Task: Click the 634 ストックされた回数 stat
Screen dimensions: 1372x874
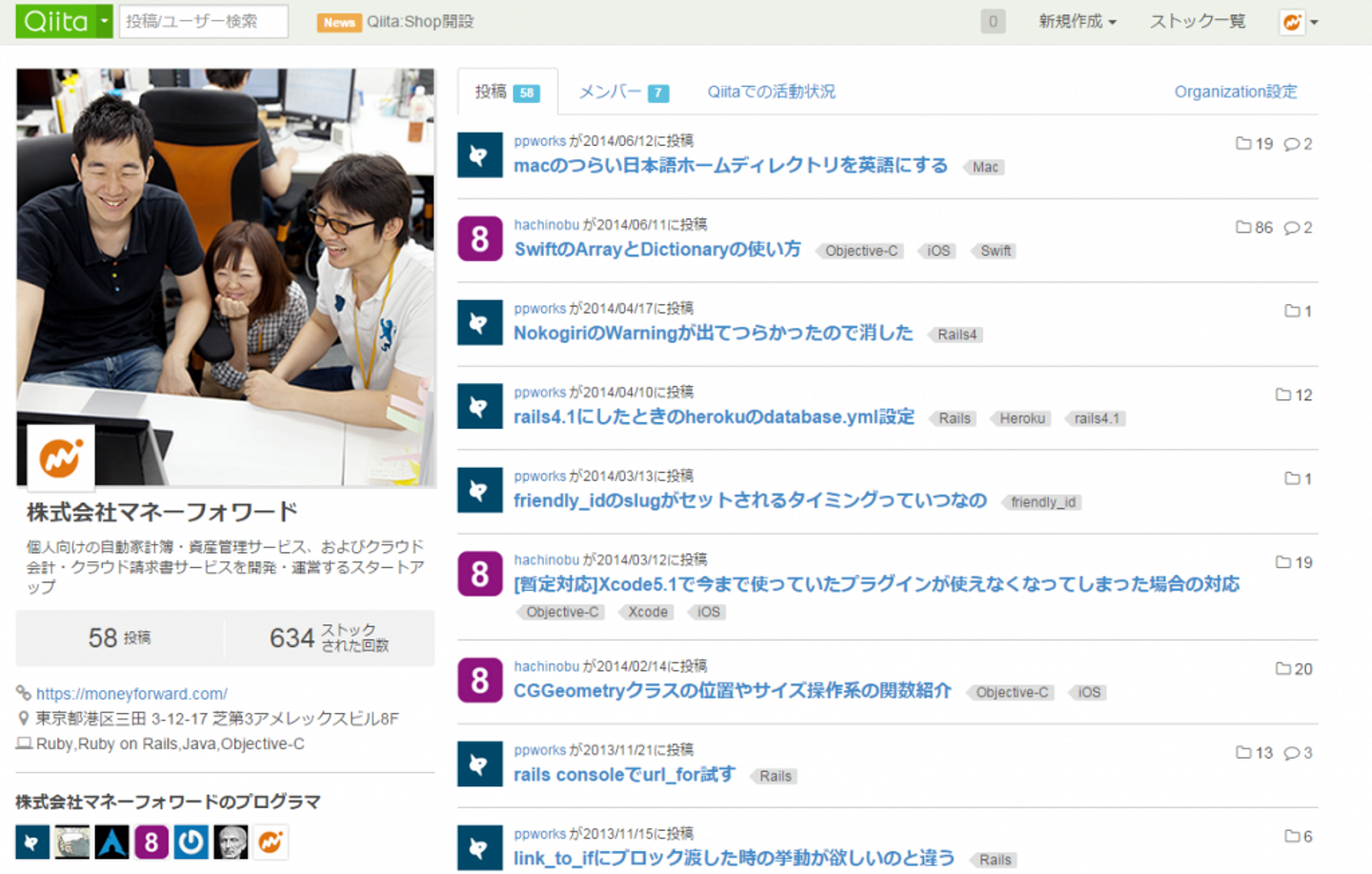Action: [x=330, y=638]
